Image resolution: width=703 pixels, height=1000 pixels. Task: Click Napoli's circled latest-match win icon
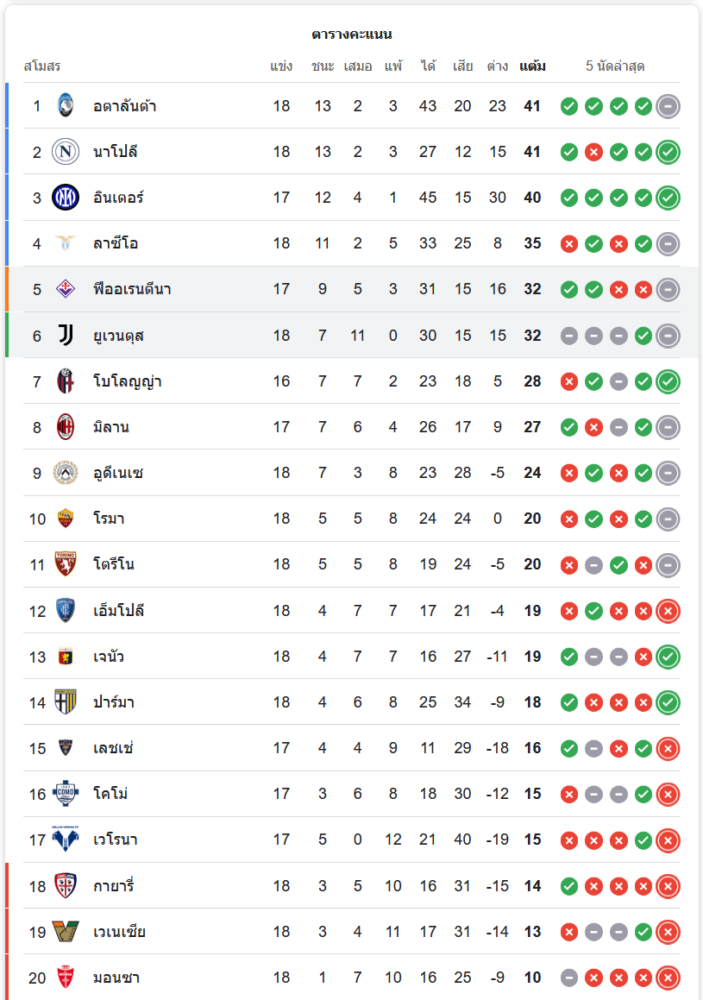(x=668, y=152)
